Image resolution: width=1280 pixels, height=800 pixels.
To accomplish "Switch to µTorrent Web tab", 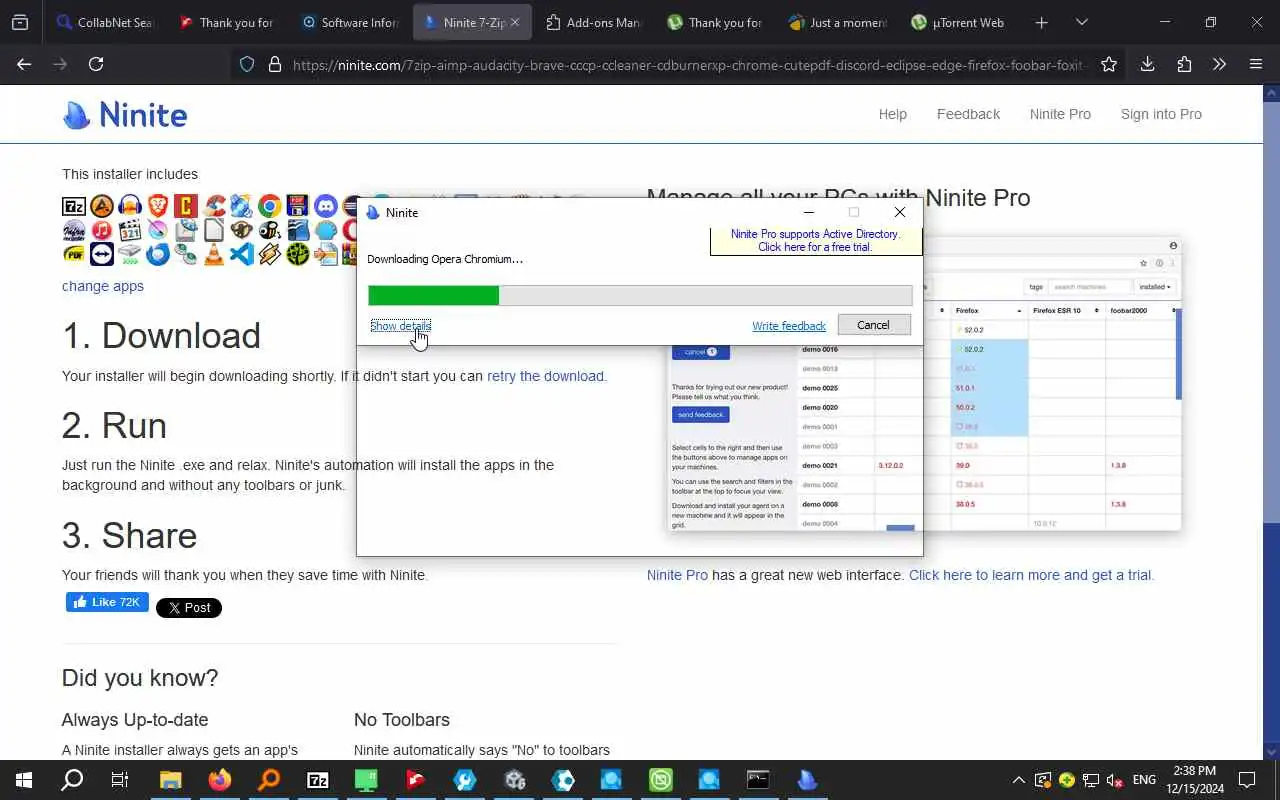I will [958, 22].
